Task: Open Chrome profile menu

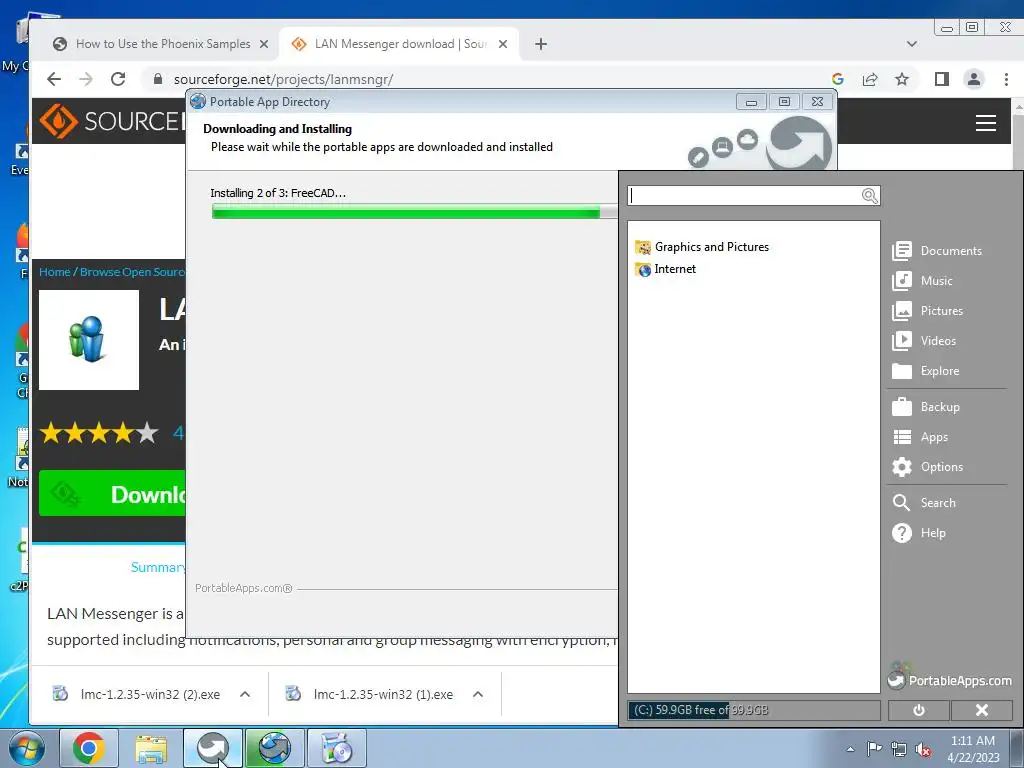Action: (974, 79)
